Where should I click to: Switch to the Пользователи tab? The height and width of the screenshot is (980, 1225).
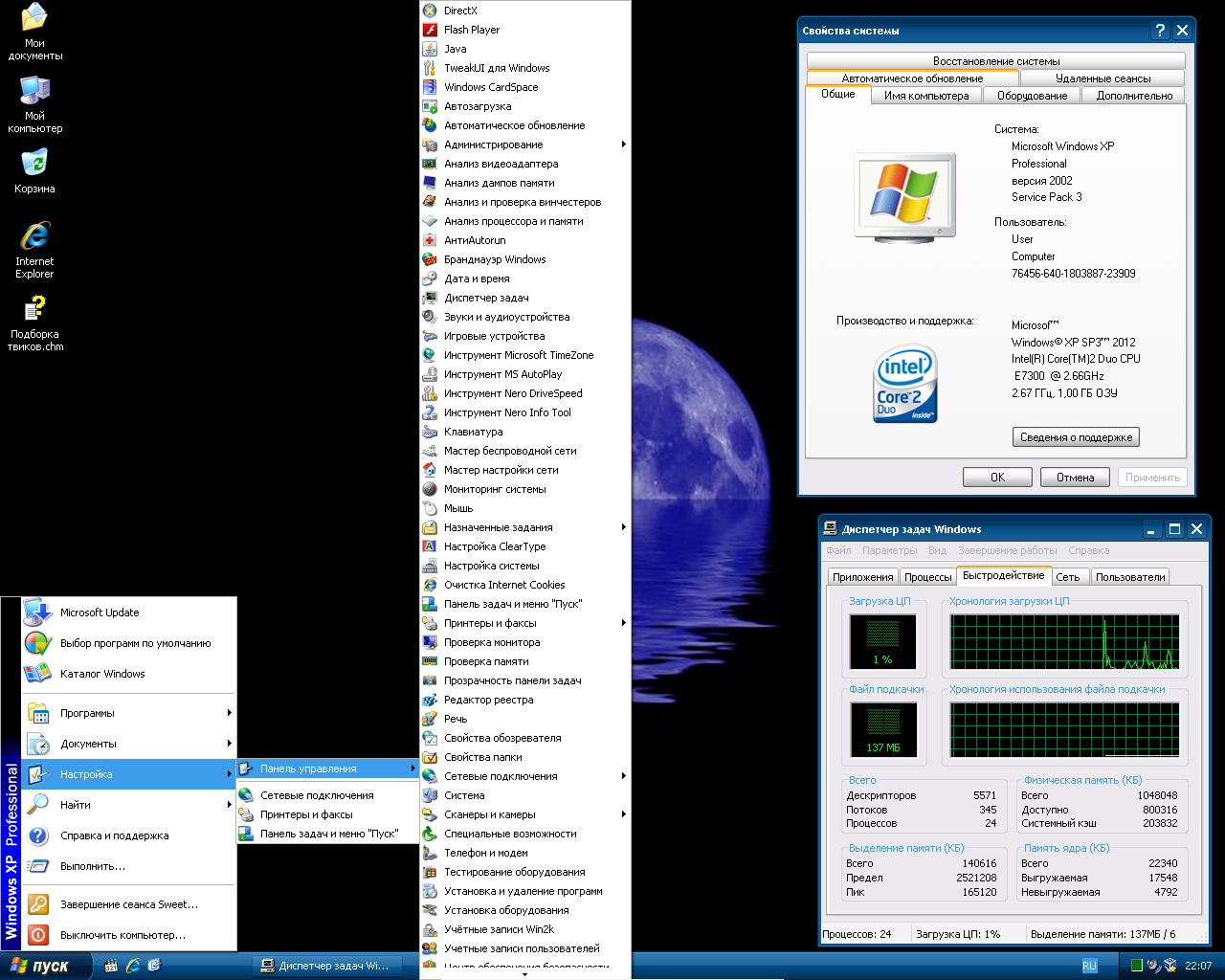point(1130,577)
